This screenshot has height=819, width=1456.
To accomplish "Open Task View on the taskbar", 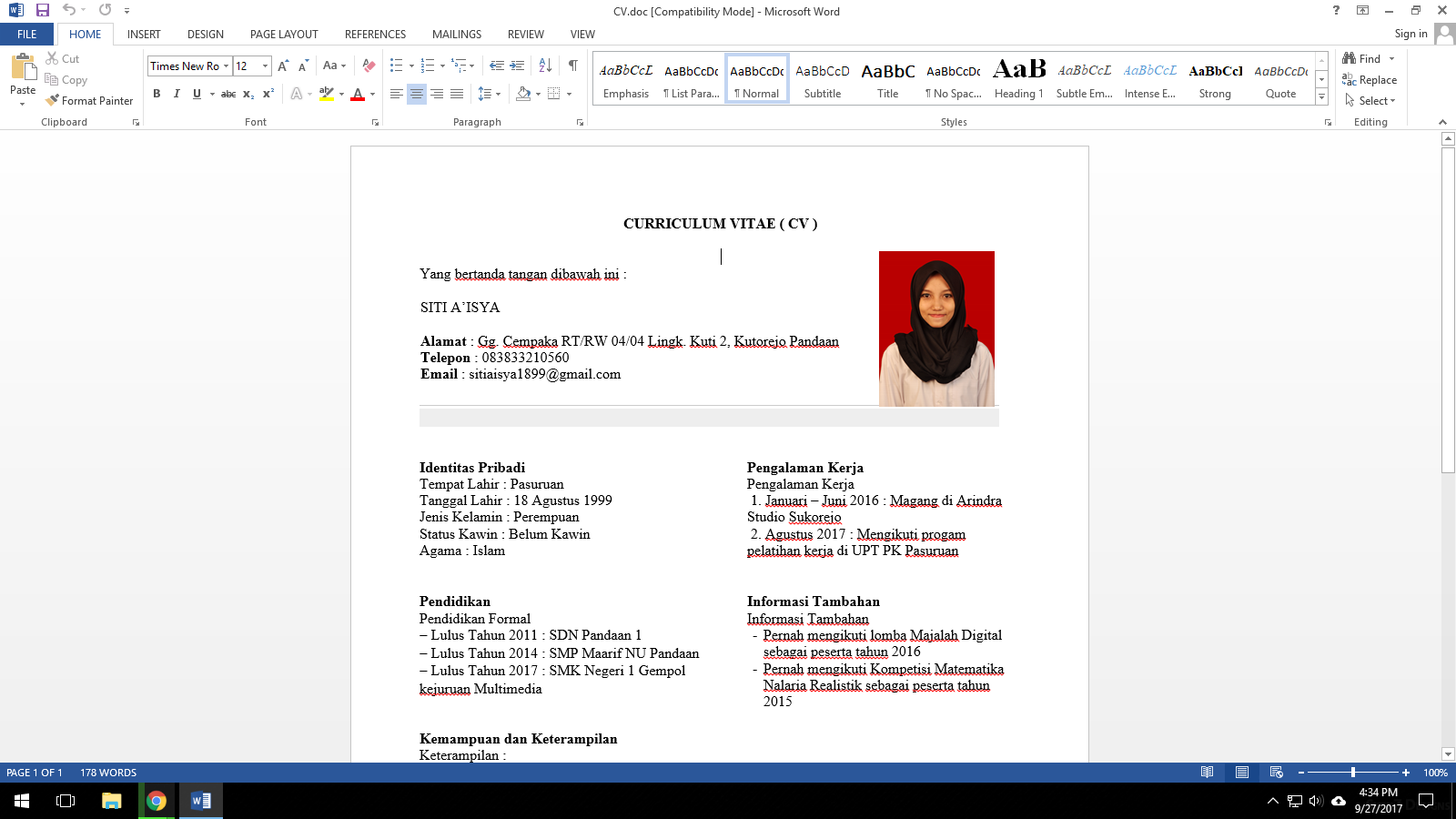I will click(x=66, y=801).
